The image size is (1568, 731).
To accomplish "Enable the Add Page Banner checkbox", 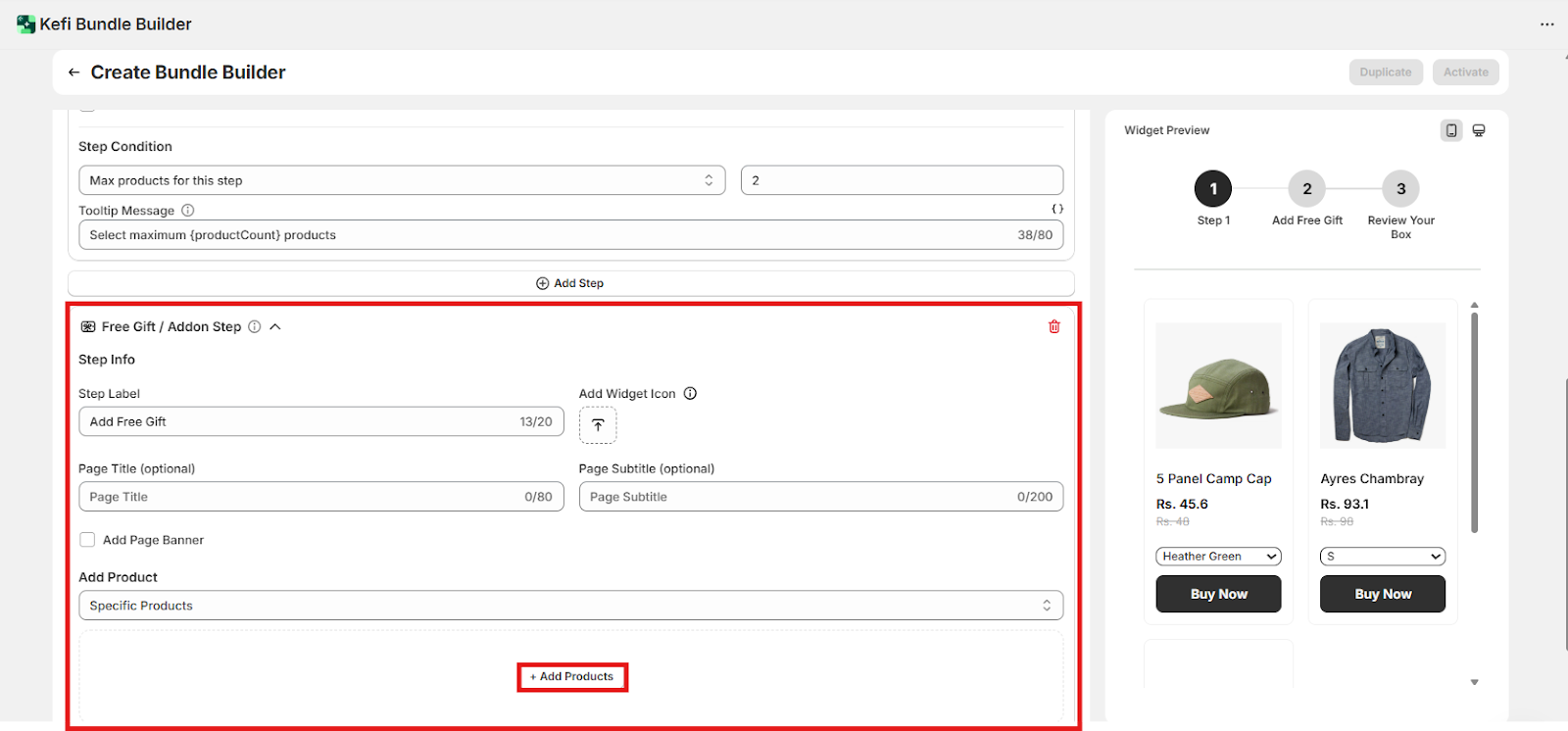I will click(x=88, y=540).
